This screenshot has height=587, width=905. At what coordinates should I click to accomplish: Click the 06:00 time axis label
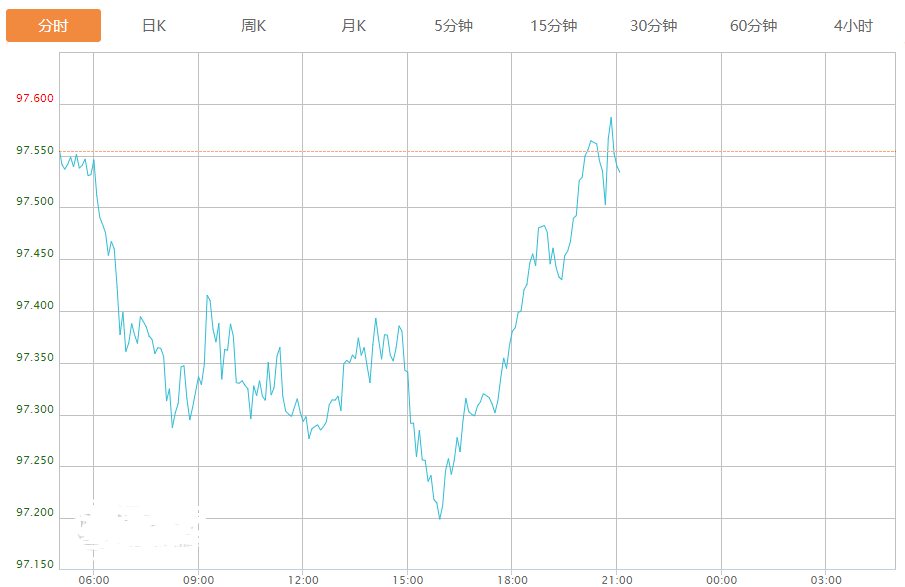(x=93, y=580)
